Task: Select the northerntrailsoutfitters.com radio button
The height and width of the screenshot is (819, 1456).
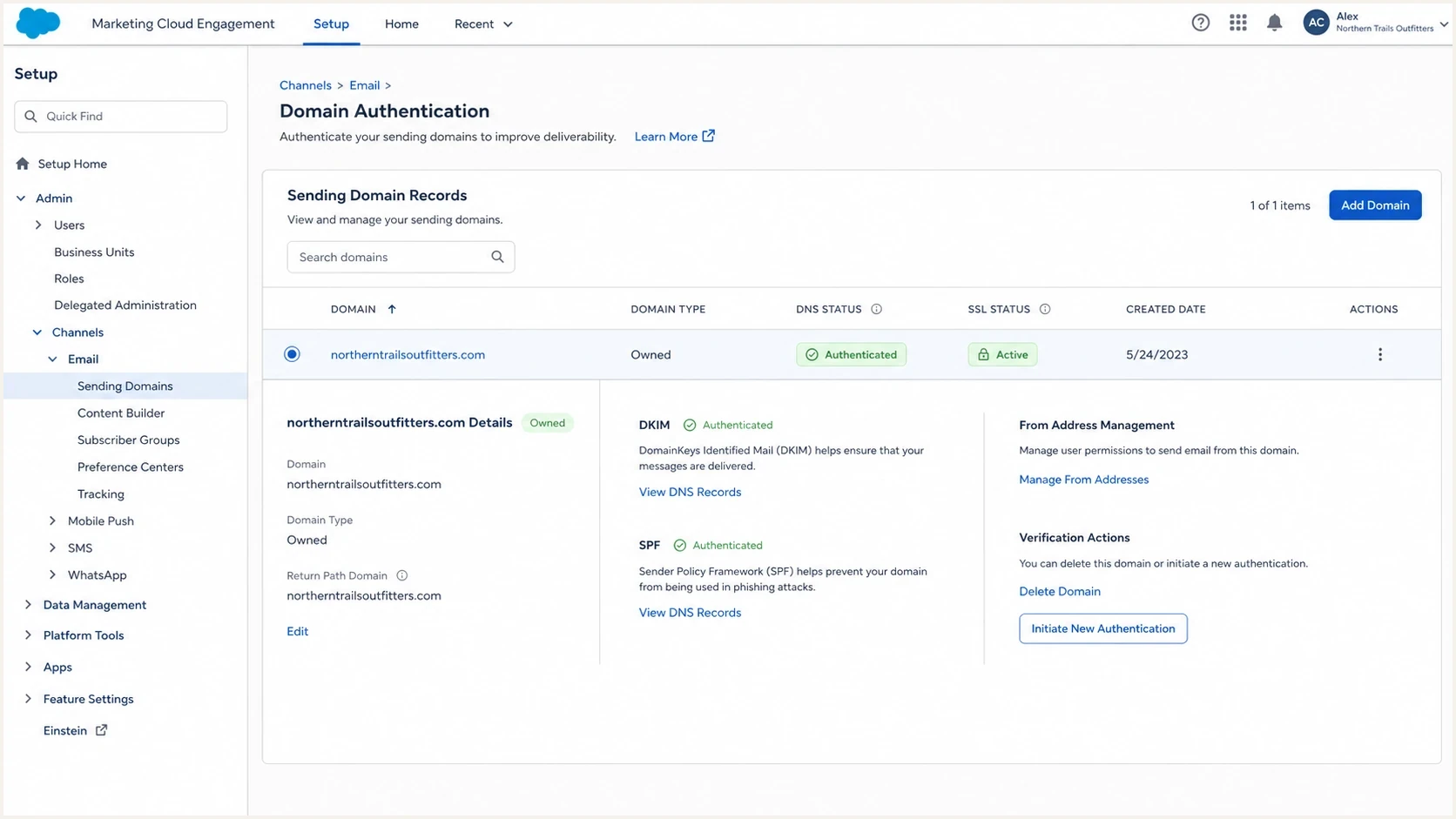Action: point(292,353)
